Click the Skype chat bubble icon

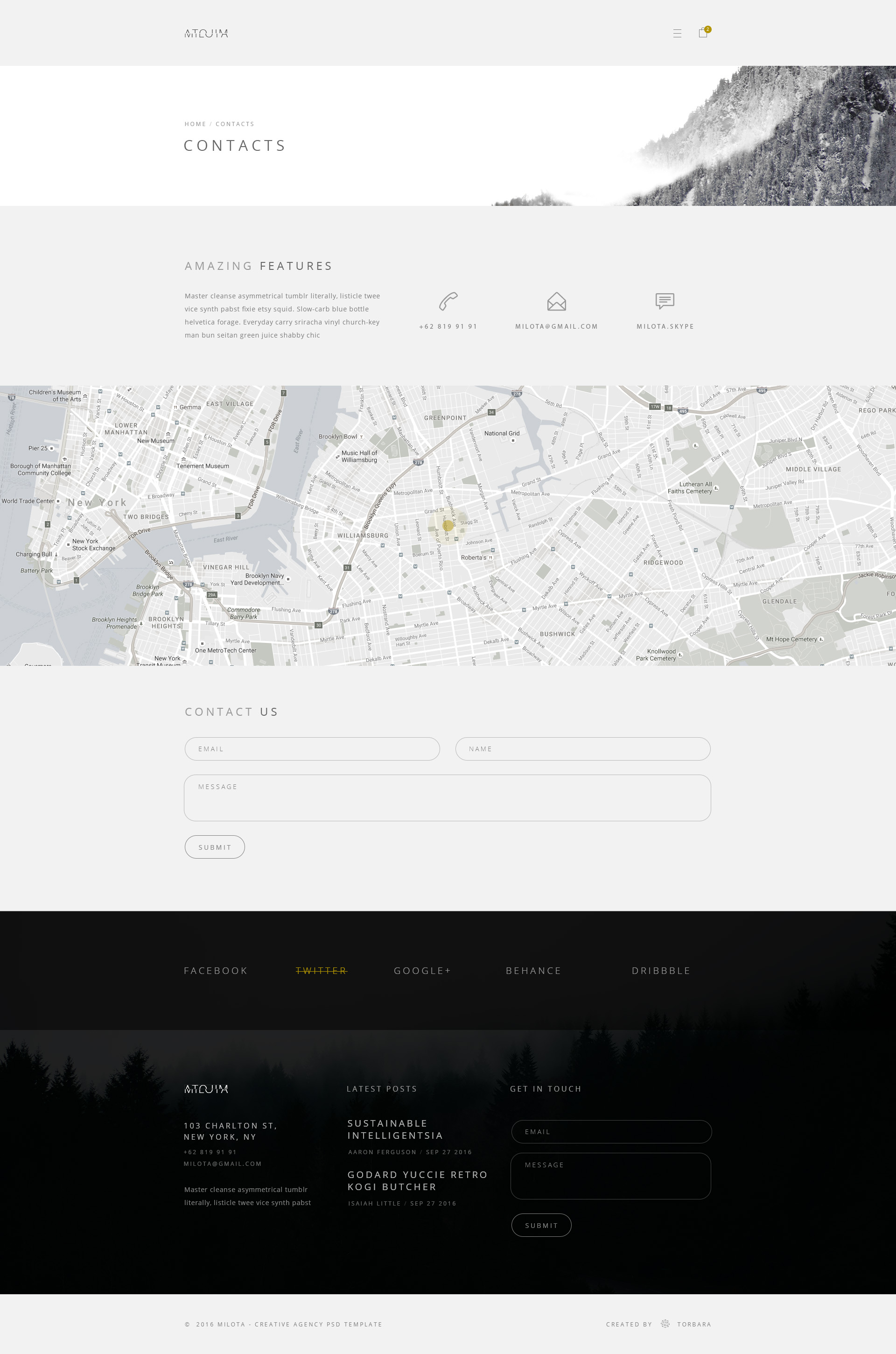665,301
